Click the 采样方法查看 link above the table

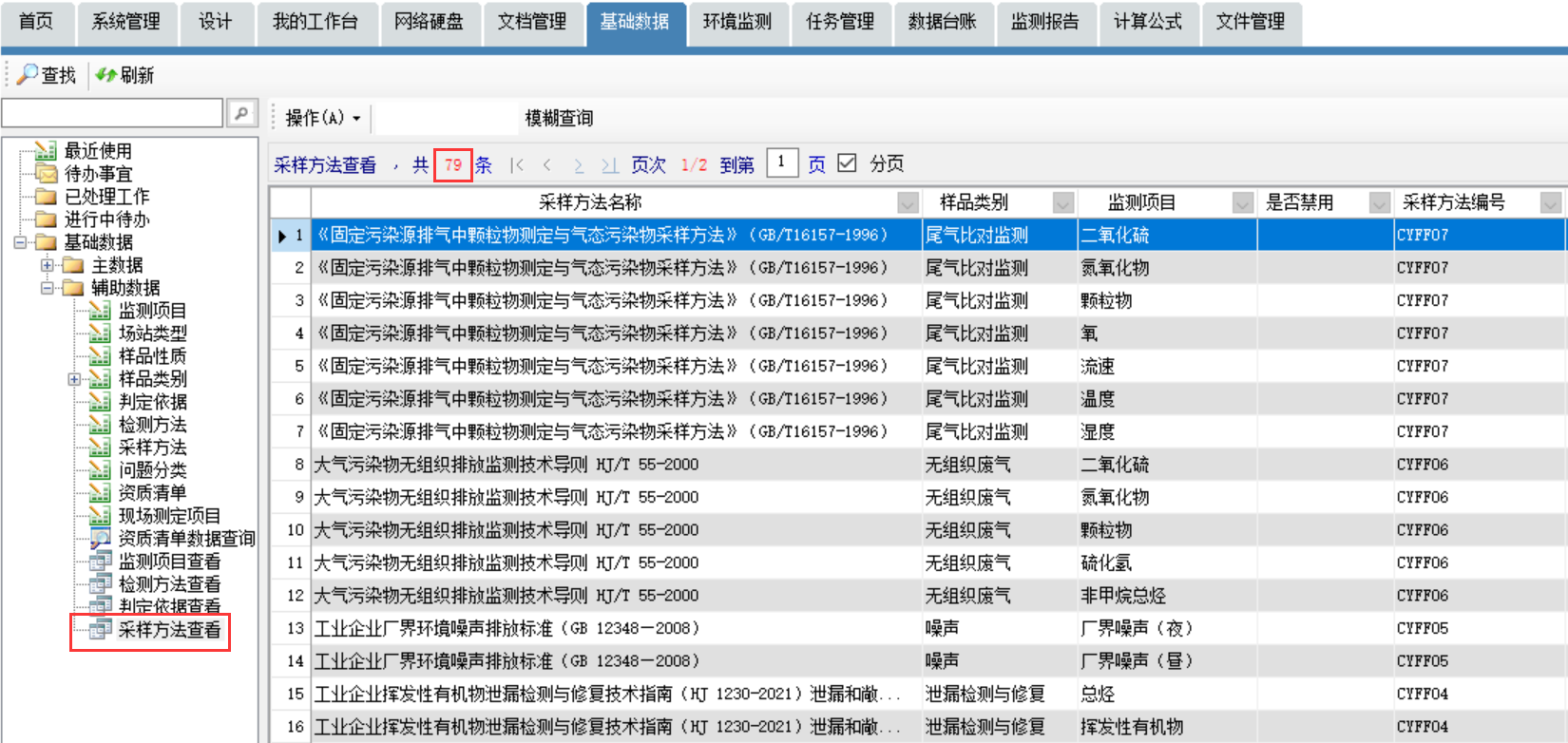coord(325,165)
